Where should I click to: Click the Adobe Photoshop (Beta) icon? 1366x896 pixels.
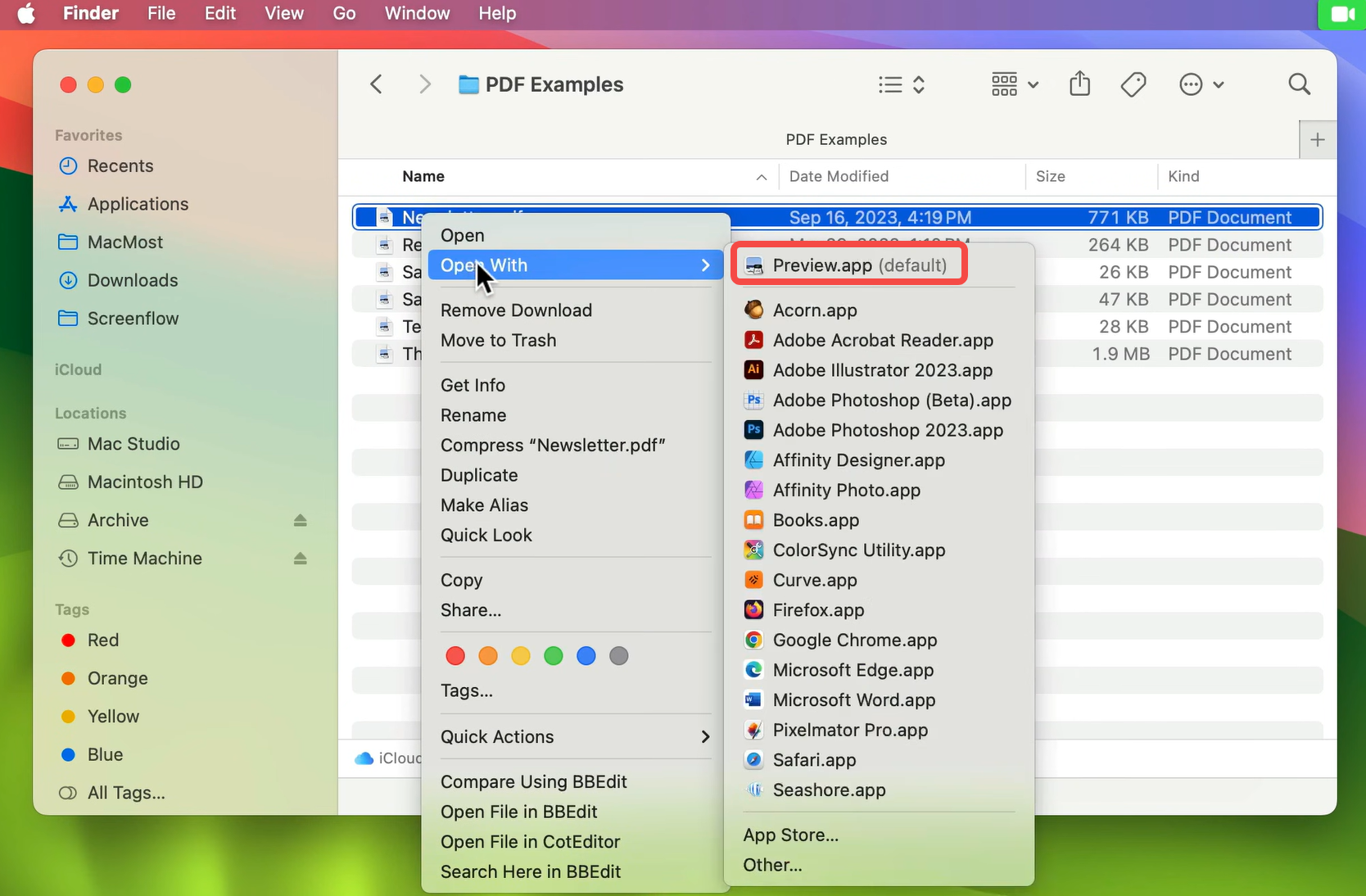[753, 400]
